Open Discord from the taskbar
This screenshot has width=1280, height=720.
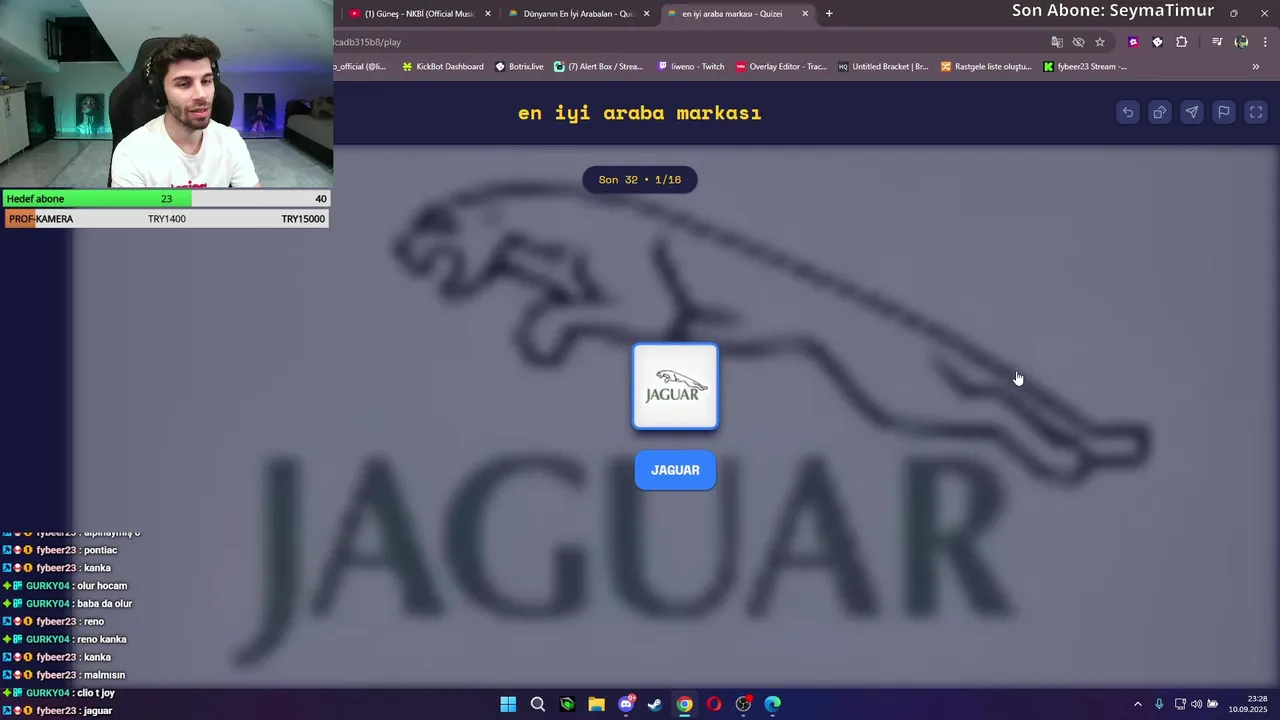[x=626, y=704]
